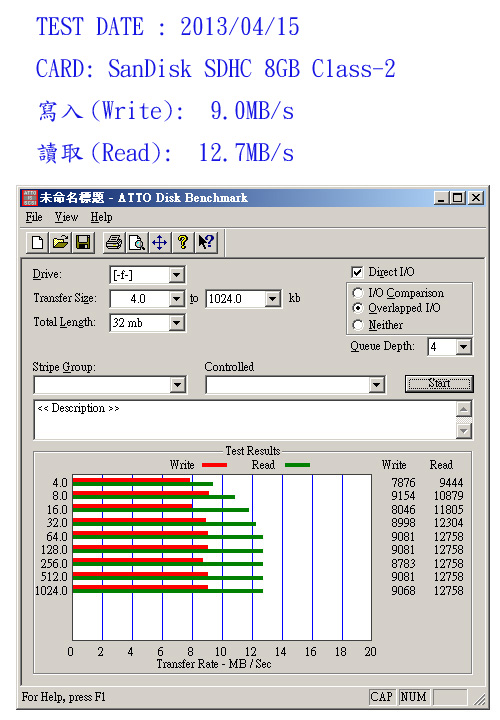Click the 1024.0 row green read bar

point(168,591)
